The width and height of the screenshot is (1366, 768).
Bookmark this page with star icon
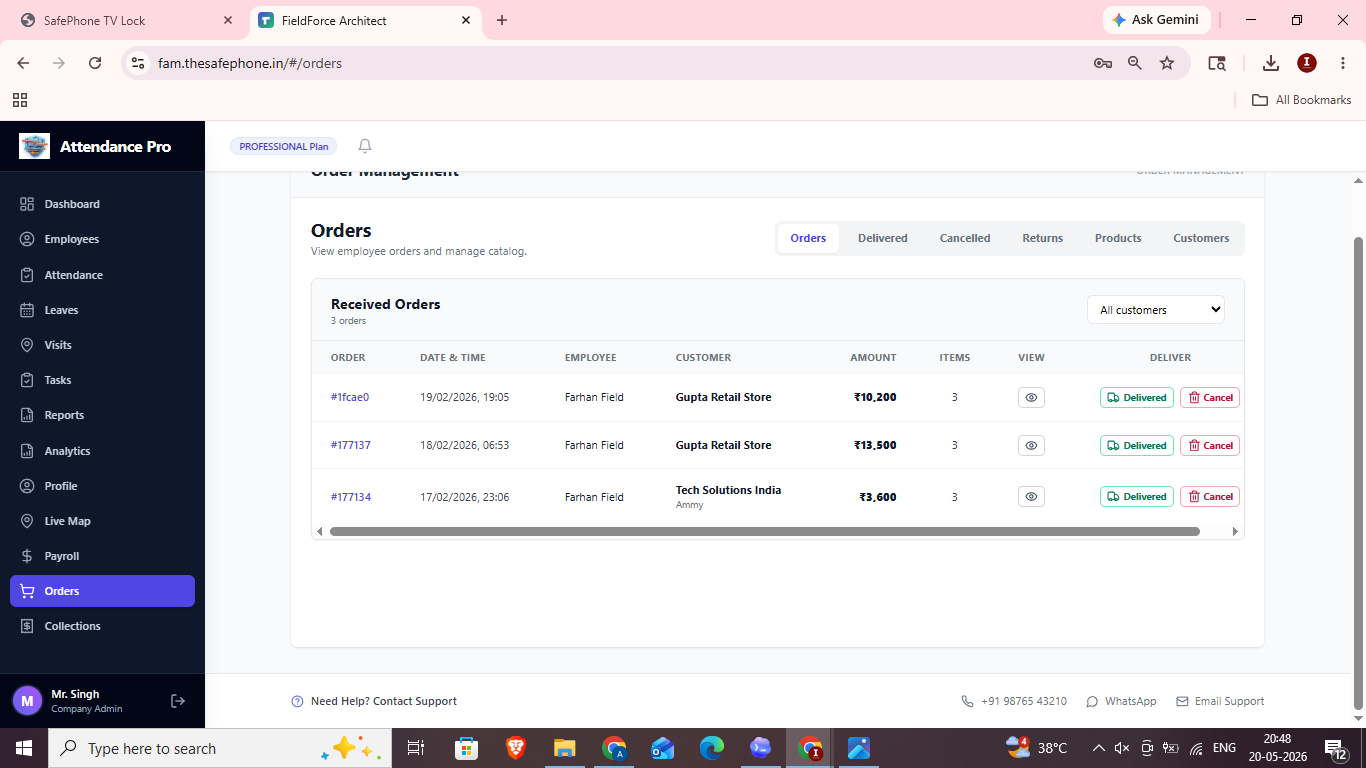(x=1167, y=63)
